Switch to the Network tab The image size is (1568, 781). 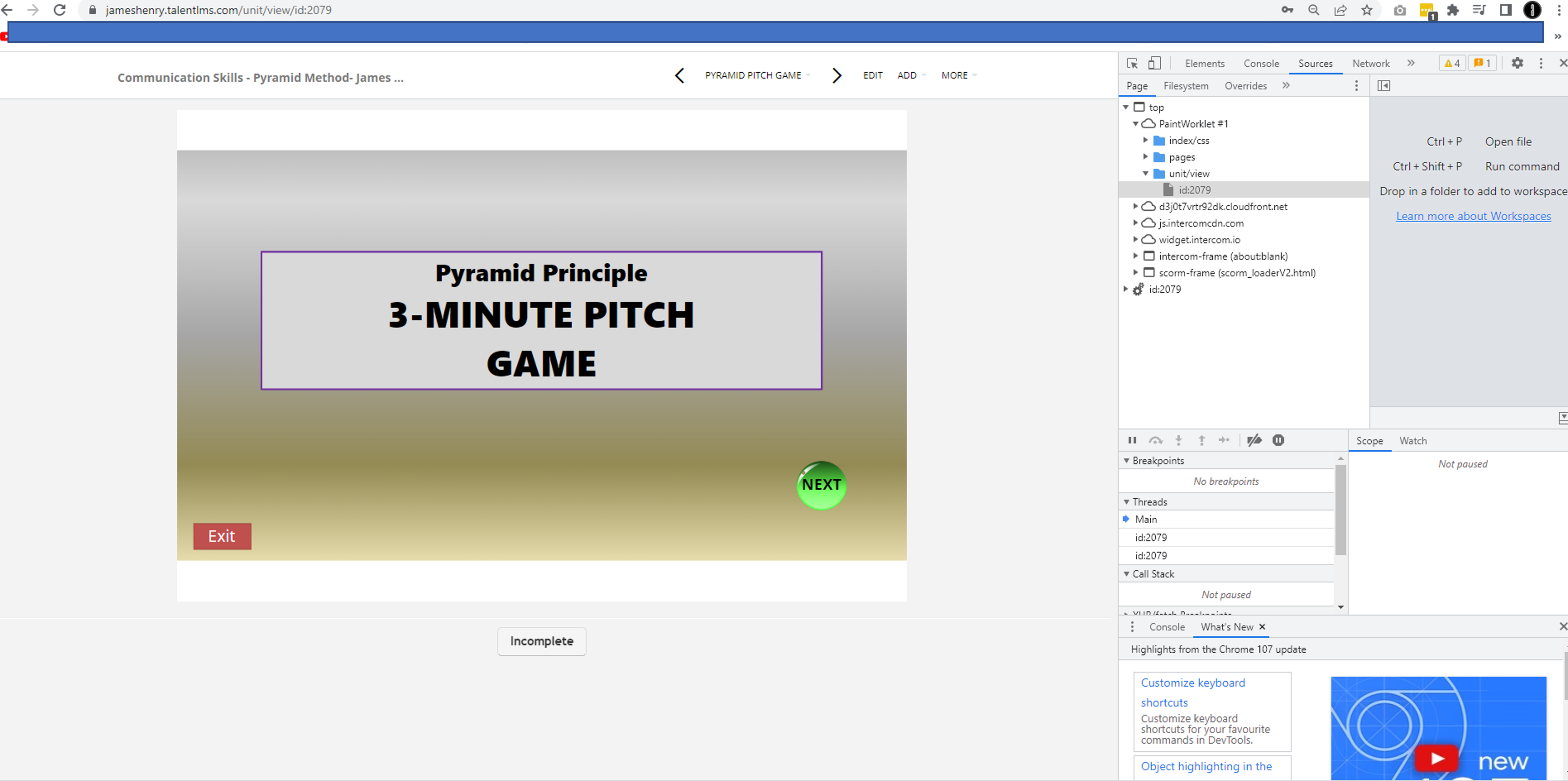[x=1370, y=63]
